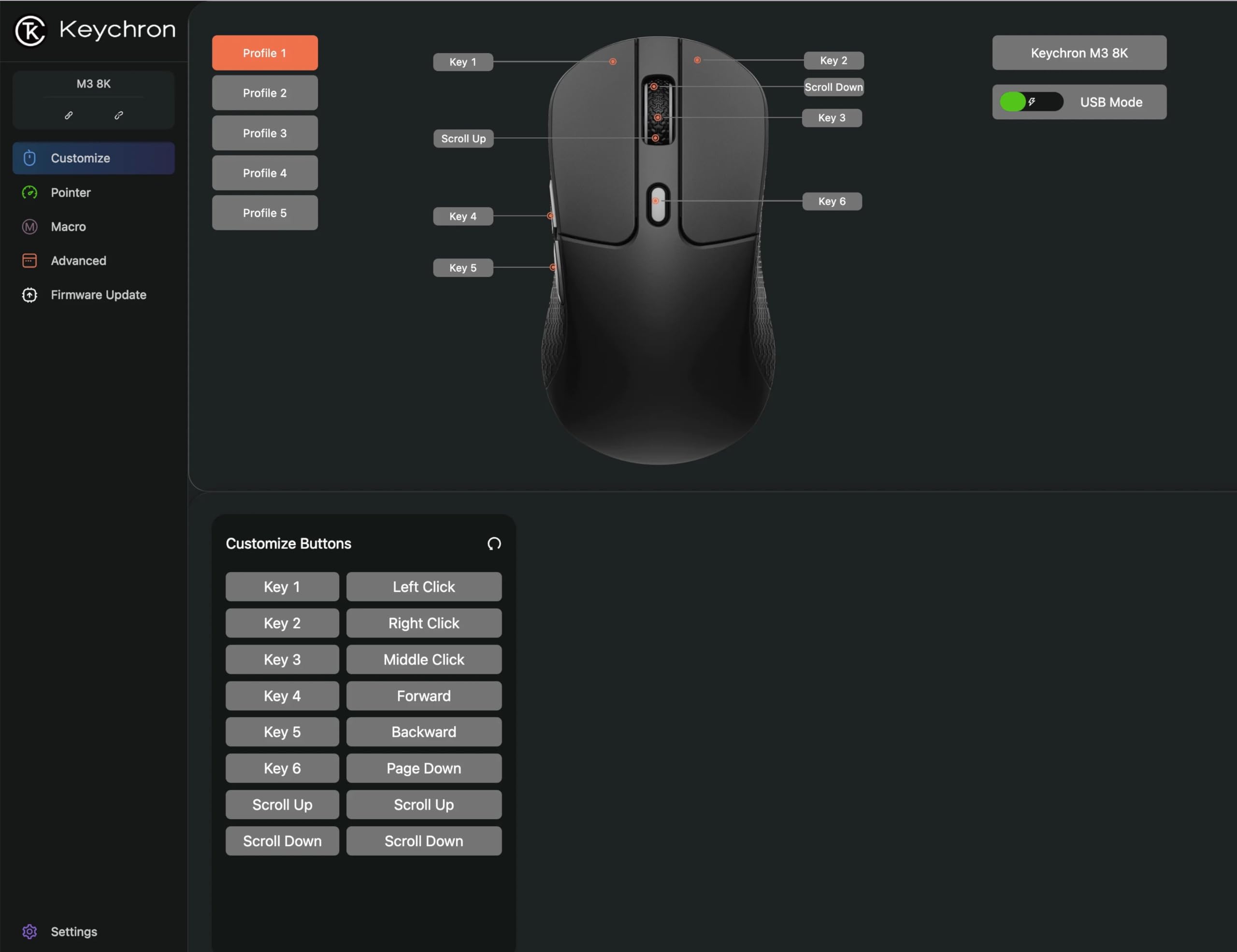
Task: Click the Key 1 marker dot on mouse
Action: pyautogui.click(x=613, y=61)
